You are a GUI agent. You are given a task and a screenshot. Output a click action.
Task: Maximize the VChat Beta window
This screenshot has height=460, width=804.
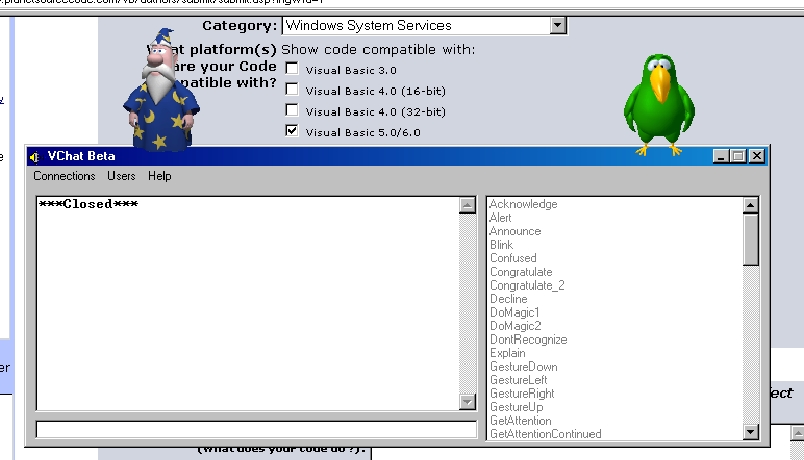point(738,156)
